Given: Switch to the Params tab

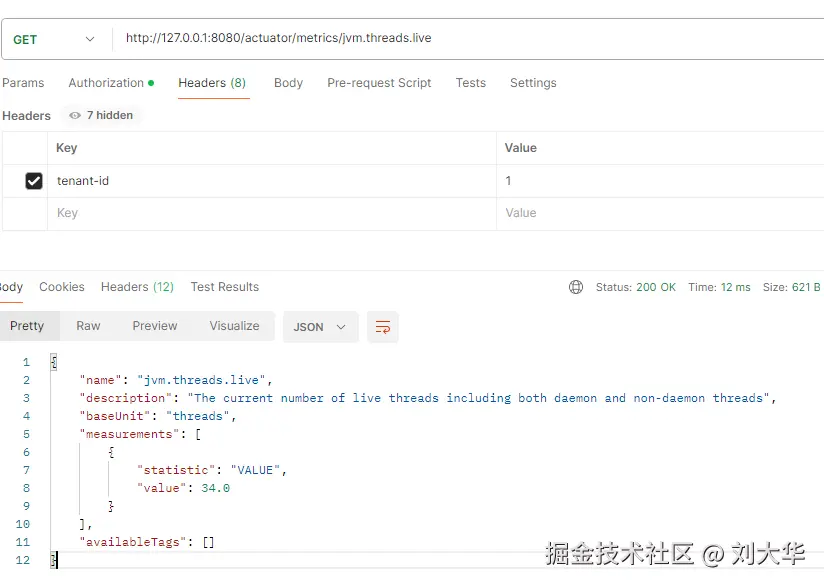Looking at the screenshot, I should (x=23, y=83).
